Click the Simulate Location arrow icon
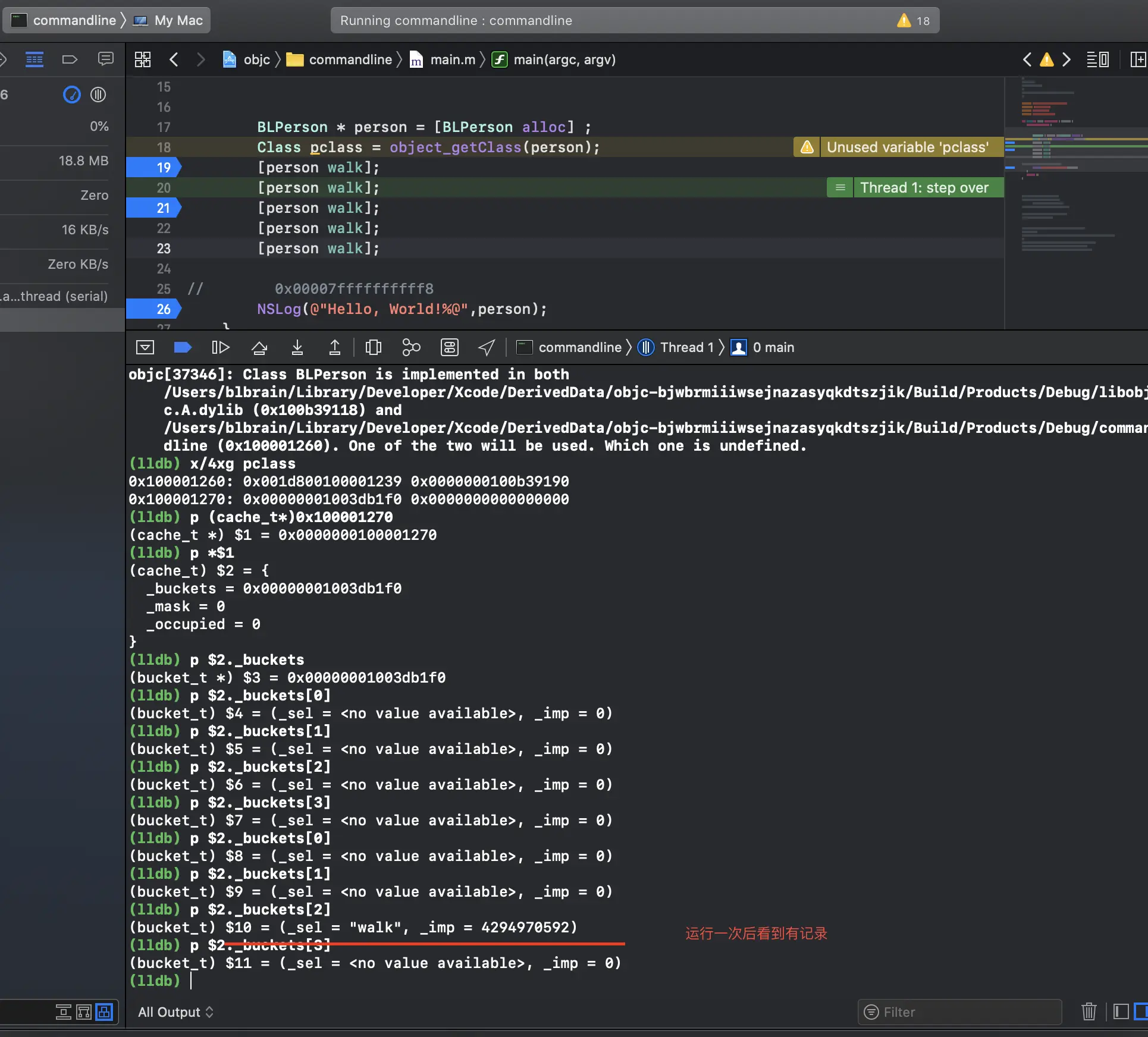The height and width of the screenshot is (1037, 1148). tap(487, 347)
